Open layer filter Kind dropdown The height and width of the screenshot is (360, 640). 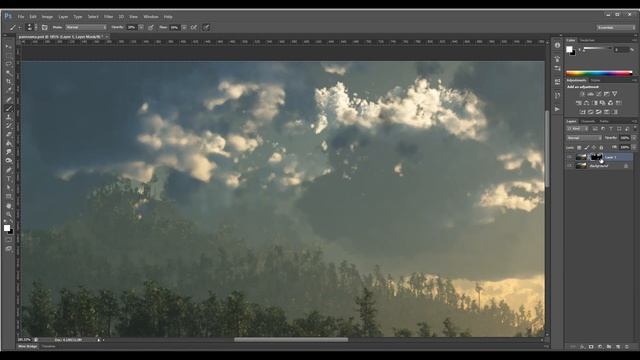[x=578, y=129]
